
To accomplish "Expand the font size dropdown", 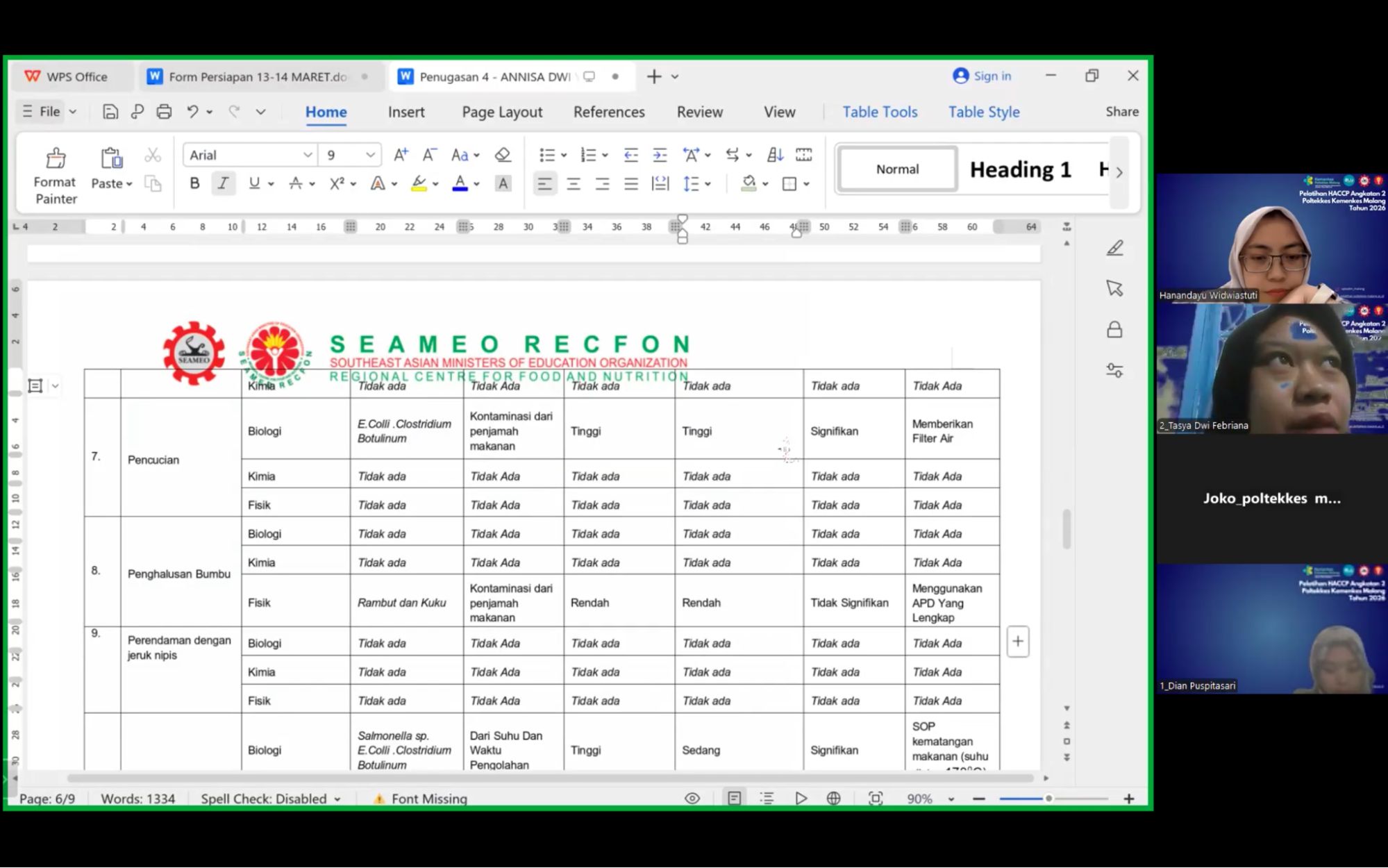I will [370, 155].
